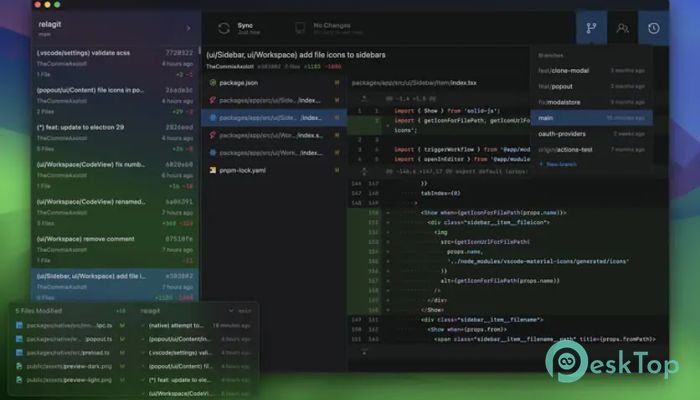Open commit "(.vscode/settings) validate scss"
The width and height of the screenshot is (700, 400).
click(x=115, y=63)
